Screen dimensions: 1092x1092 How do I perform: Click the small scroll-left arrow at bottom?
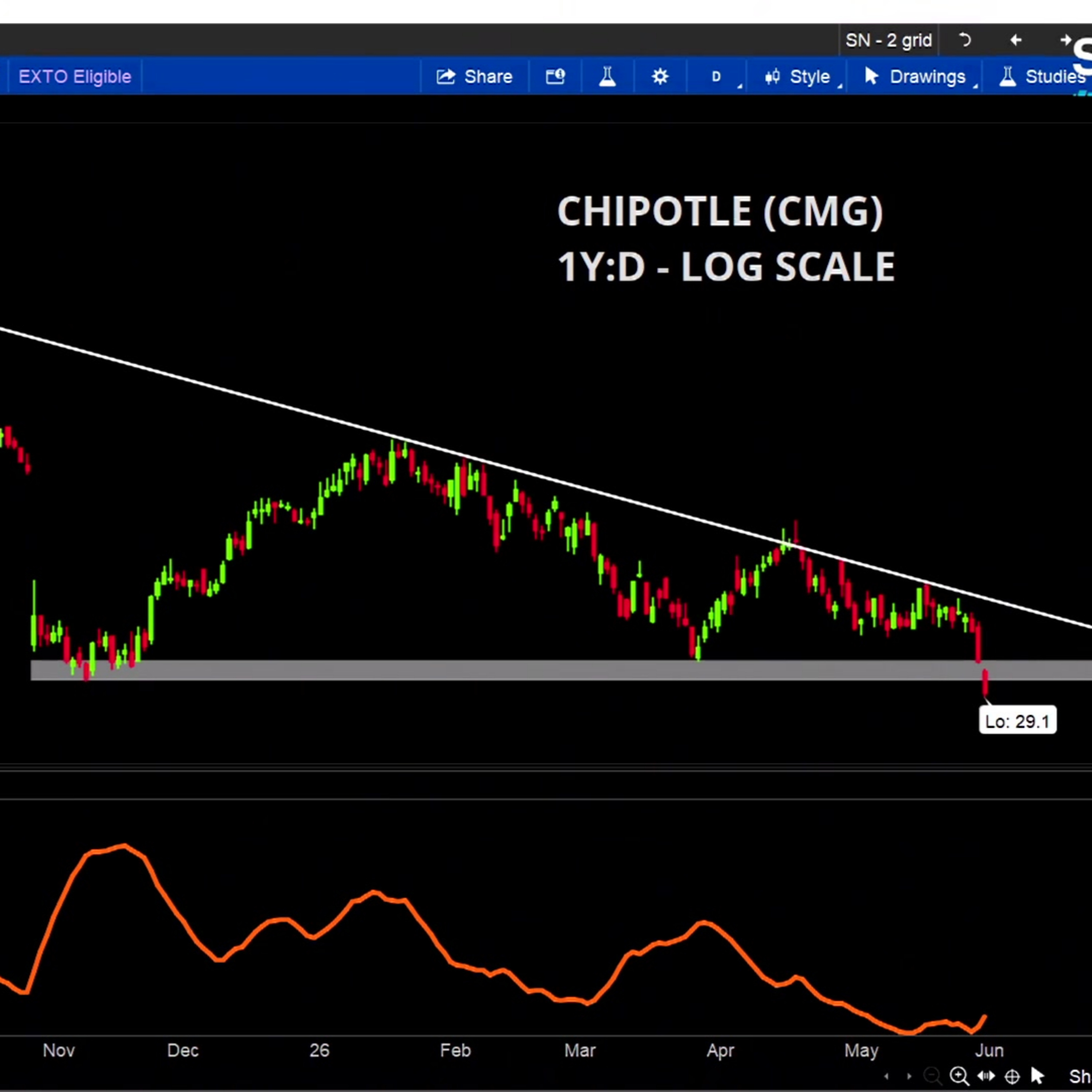[886, 1076]
